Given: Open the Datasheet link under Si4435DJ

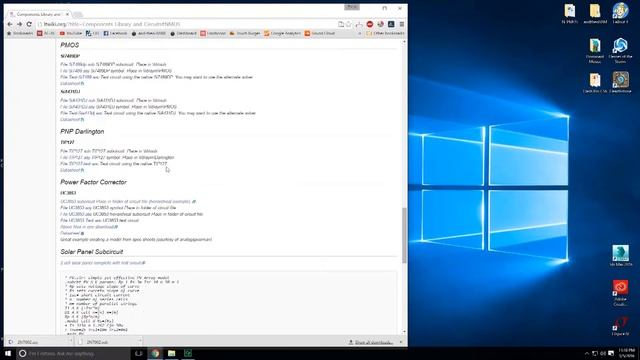Looking at the screenshot, I should pyautogui.click(x=72, y=119).
